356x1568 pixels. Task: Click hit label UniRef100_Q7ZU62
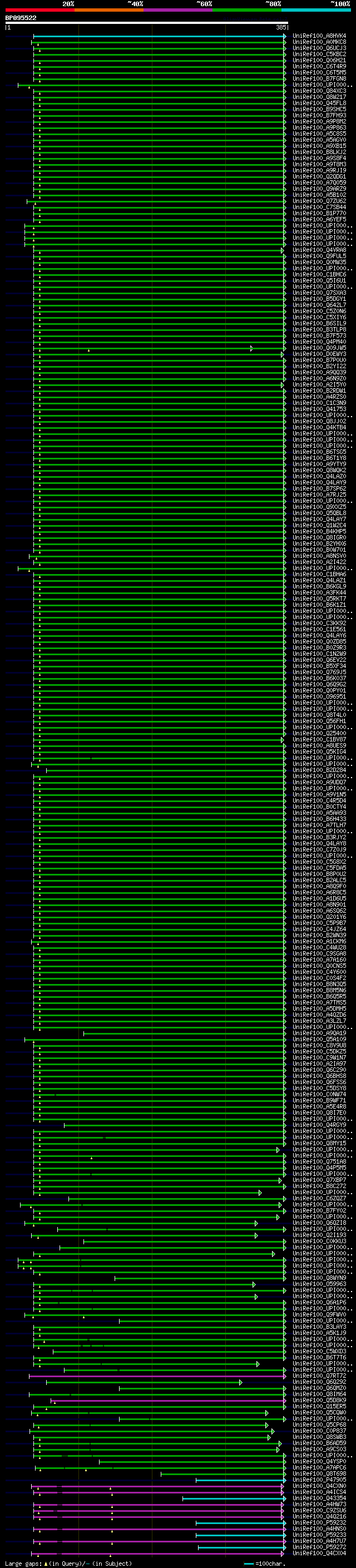[x=319, y=201]
